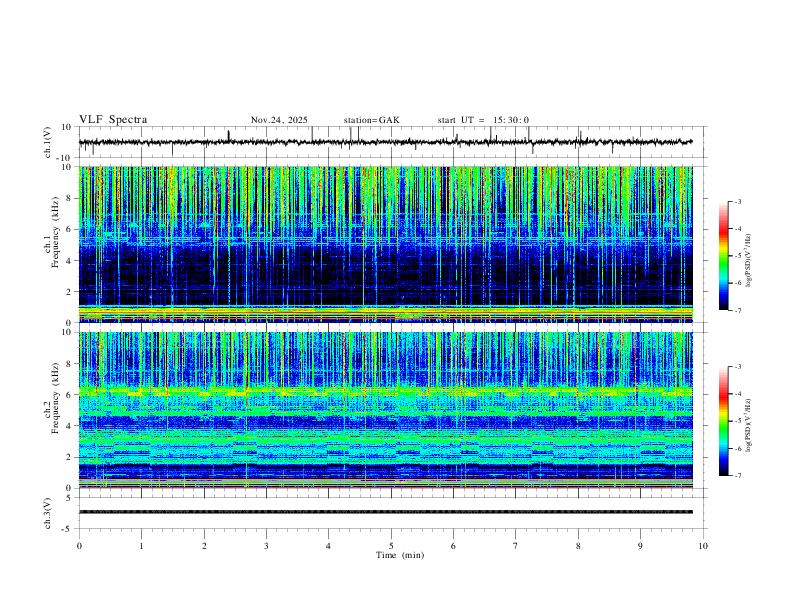Click the time axis tick label '5'
The image size is (792, 612).
tap(391, 546)
